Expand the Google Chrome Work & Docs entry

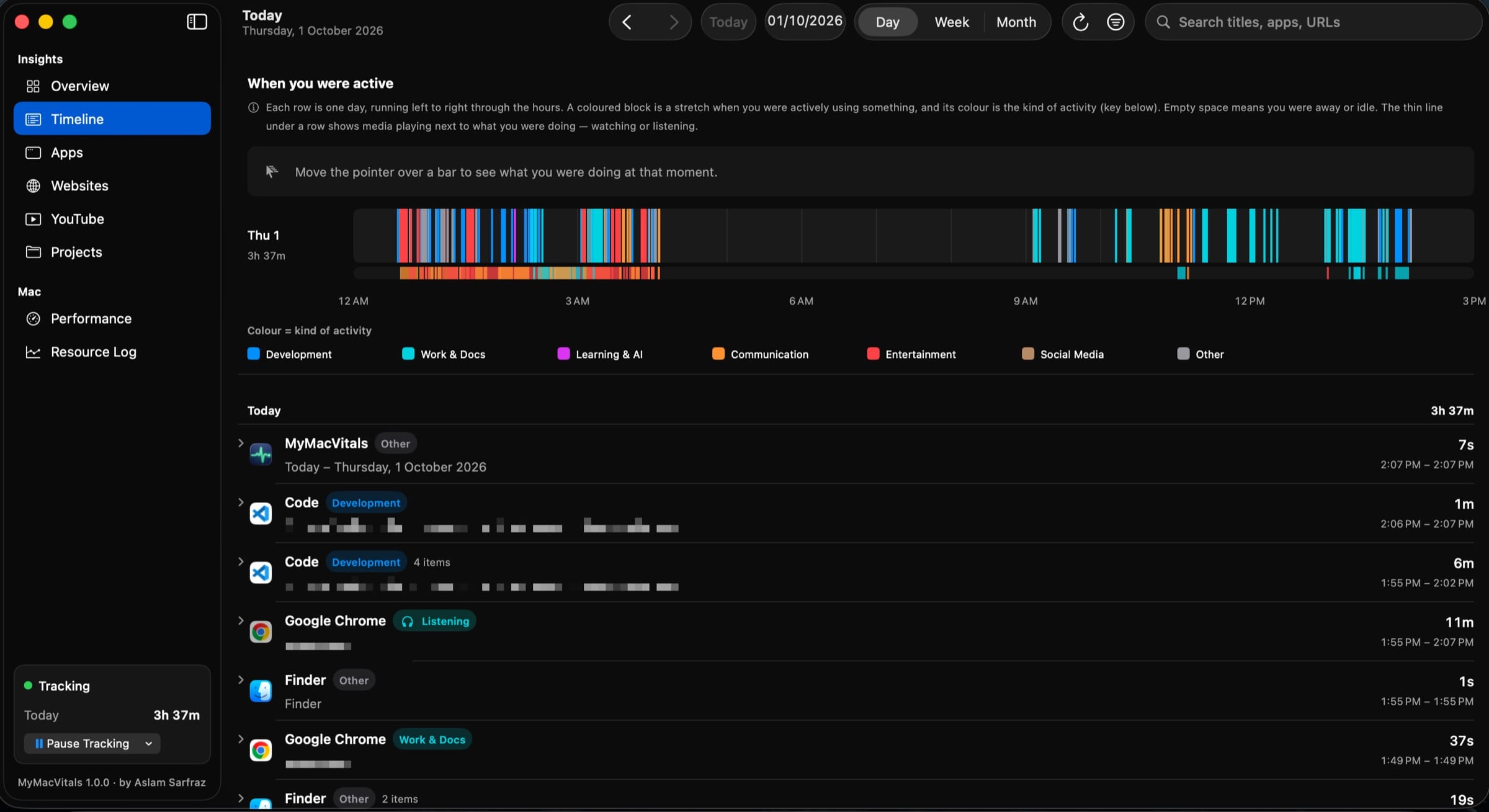click(241, 739)
